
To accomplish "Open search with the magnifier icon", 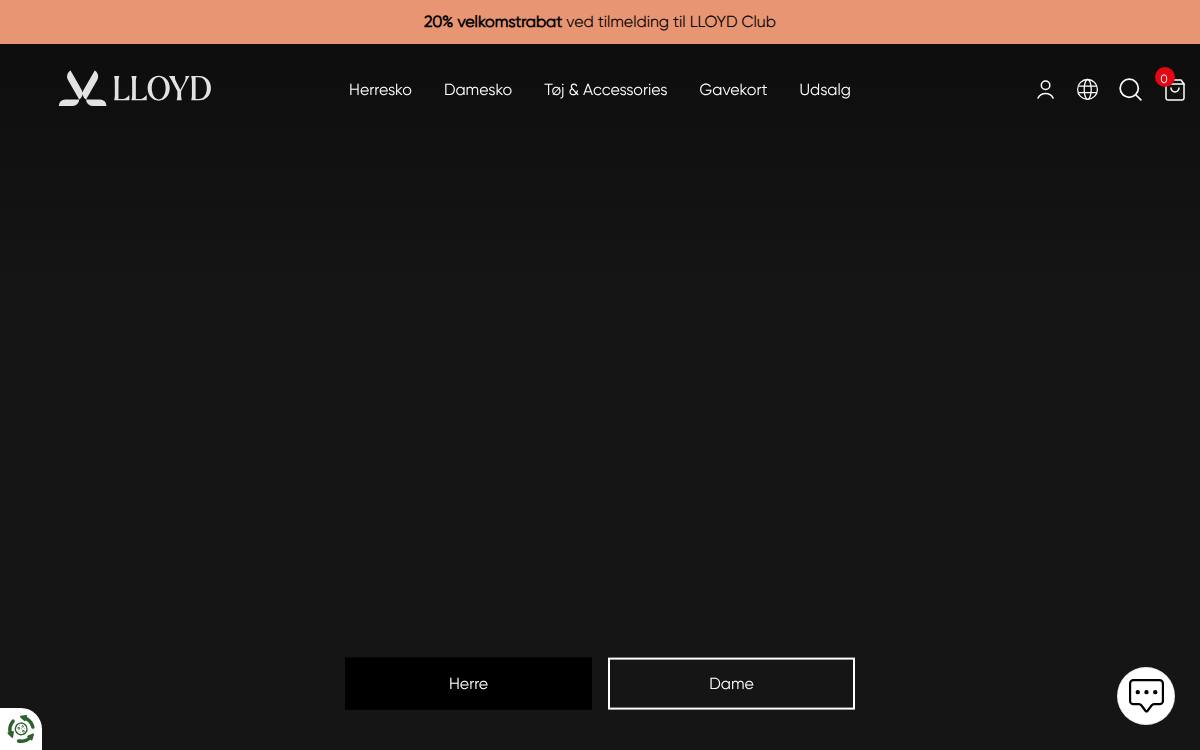I will click(1130, 90).
